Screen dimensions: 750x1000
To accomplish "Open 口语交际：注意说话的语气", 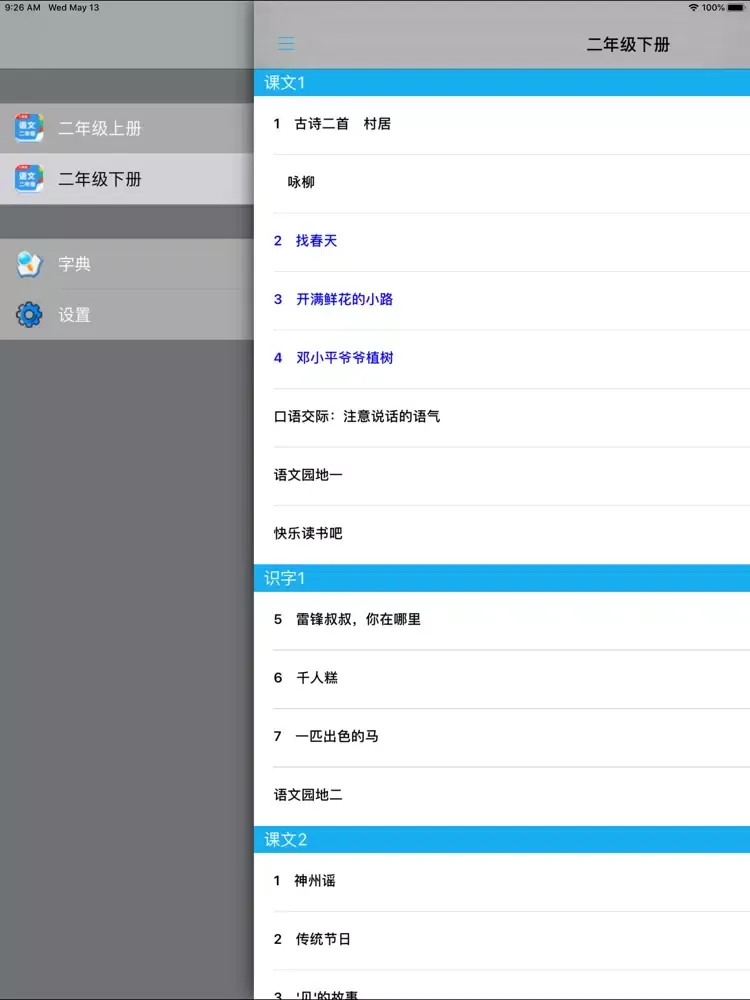I will tap(502, 417).
